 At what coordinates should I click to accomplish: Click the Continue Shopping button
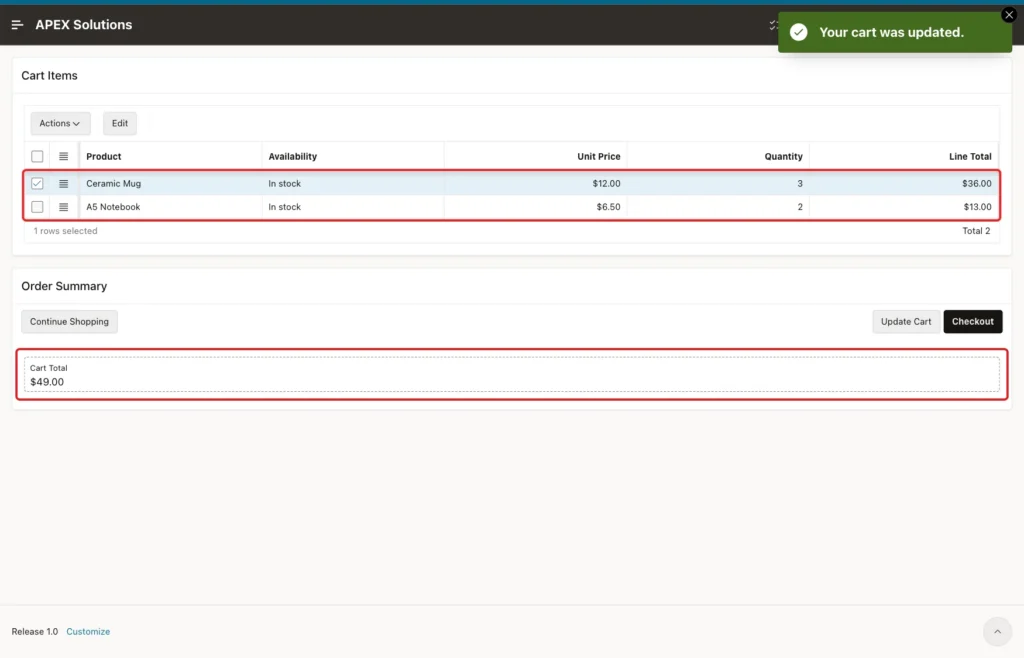point(69,322)
